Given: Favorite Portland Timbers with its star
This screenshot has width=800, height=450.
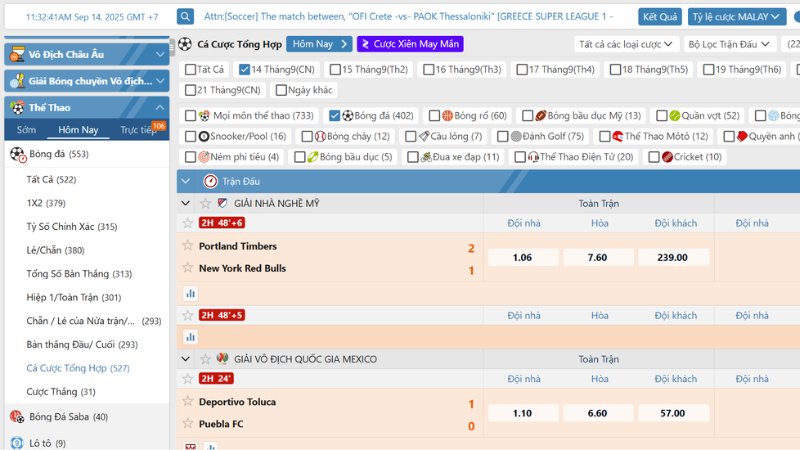Looking at the screenshot, I should (188, 245).
